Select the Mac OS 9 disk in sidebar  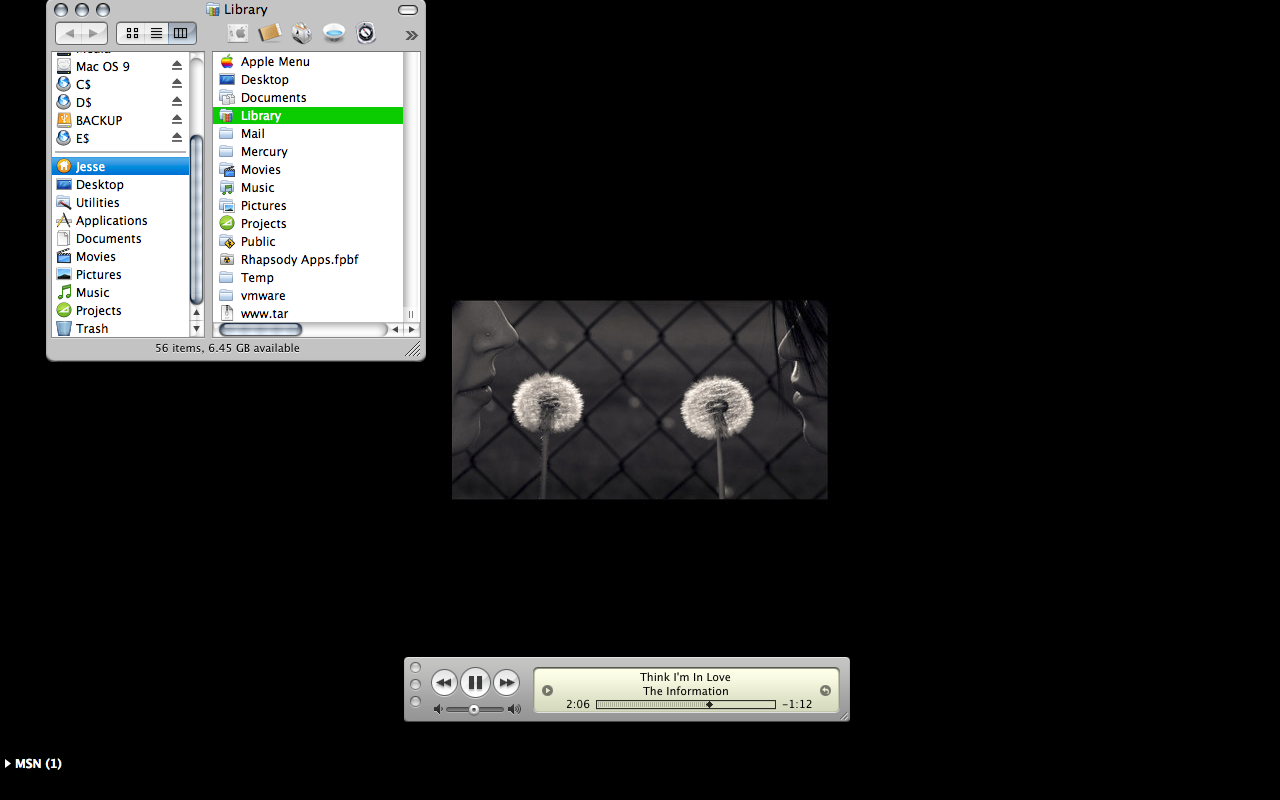click(x=120, y=66)
